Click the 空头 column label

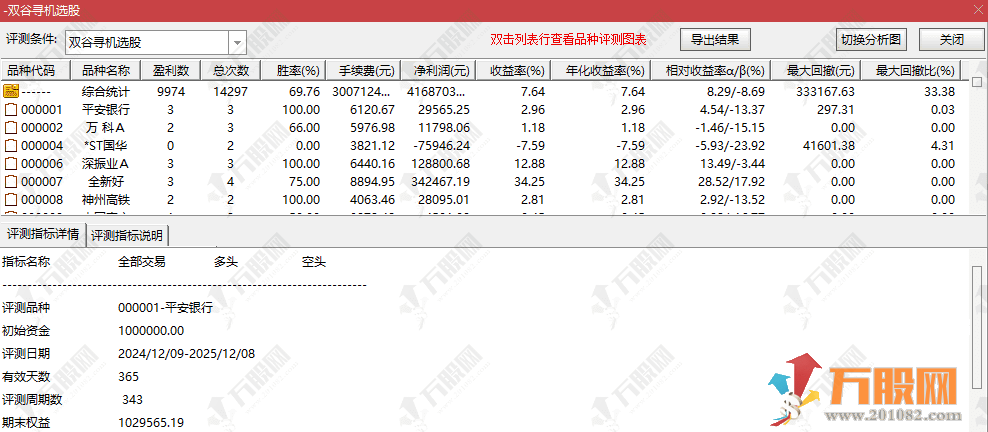click(x=314, y=261)
